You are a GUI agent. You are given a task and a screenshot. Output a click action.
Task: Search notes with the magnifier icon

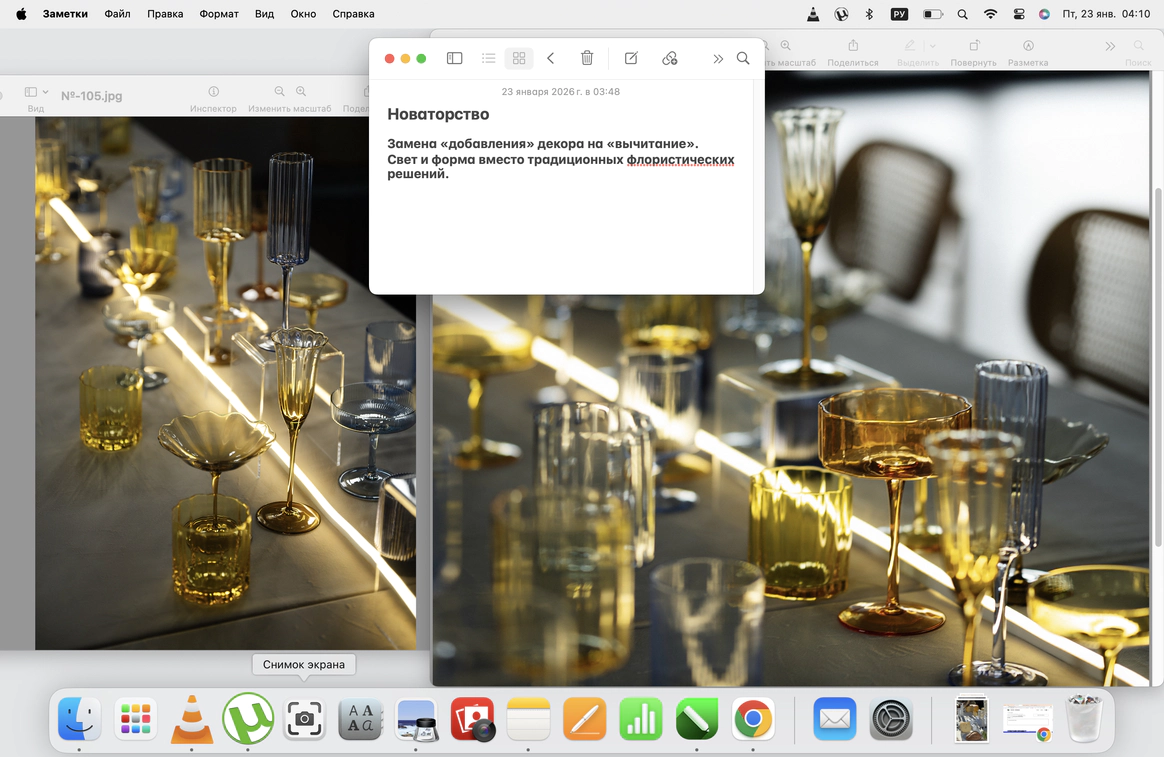pyautogui.click(x=743, y=58)
